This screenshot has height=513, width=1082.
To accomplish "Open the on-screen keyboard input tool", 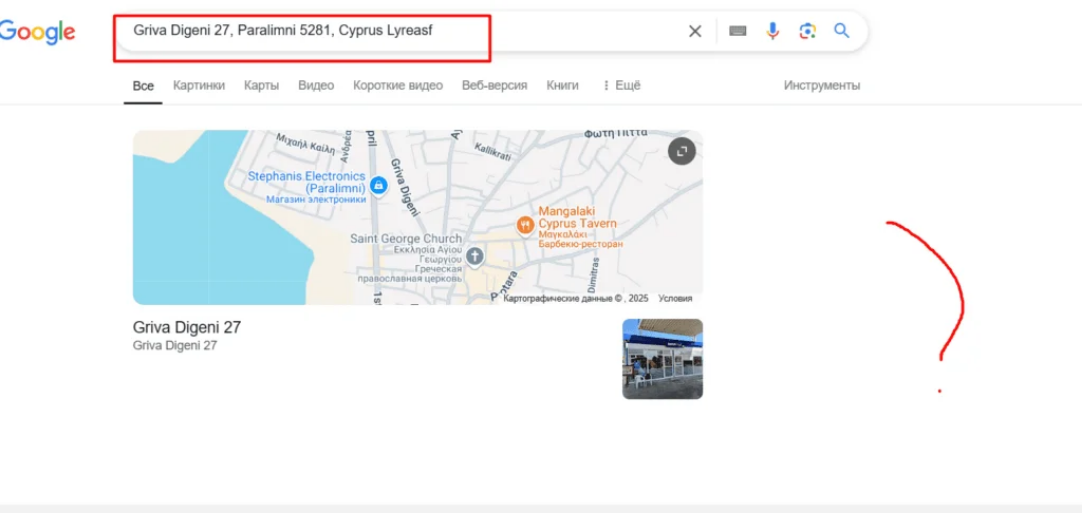I will pyautogui.click(x=738, y=31).
